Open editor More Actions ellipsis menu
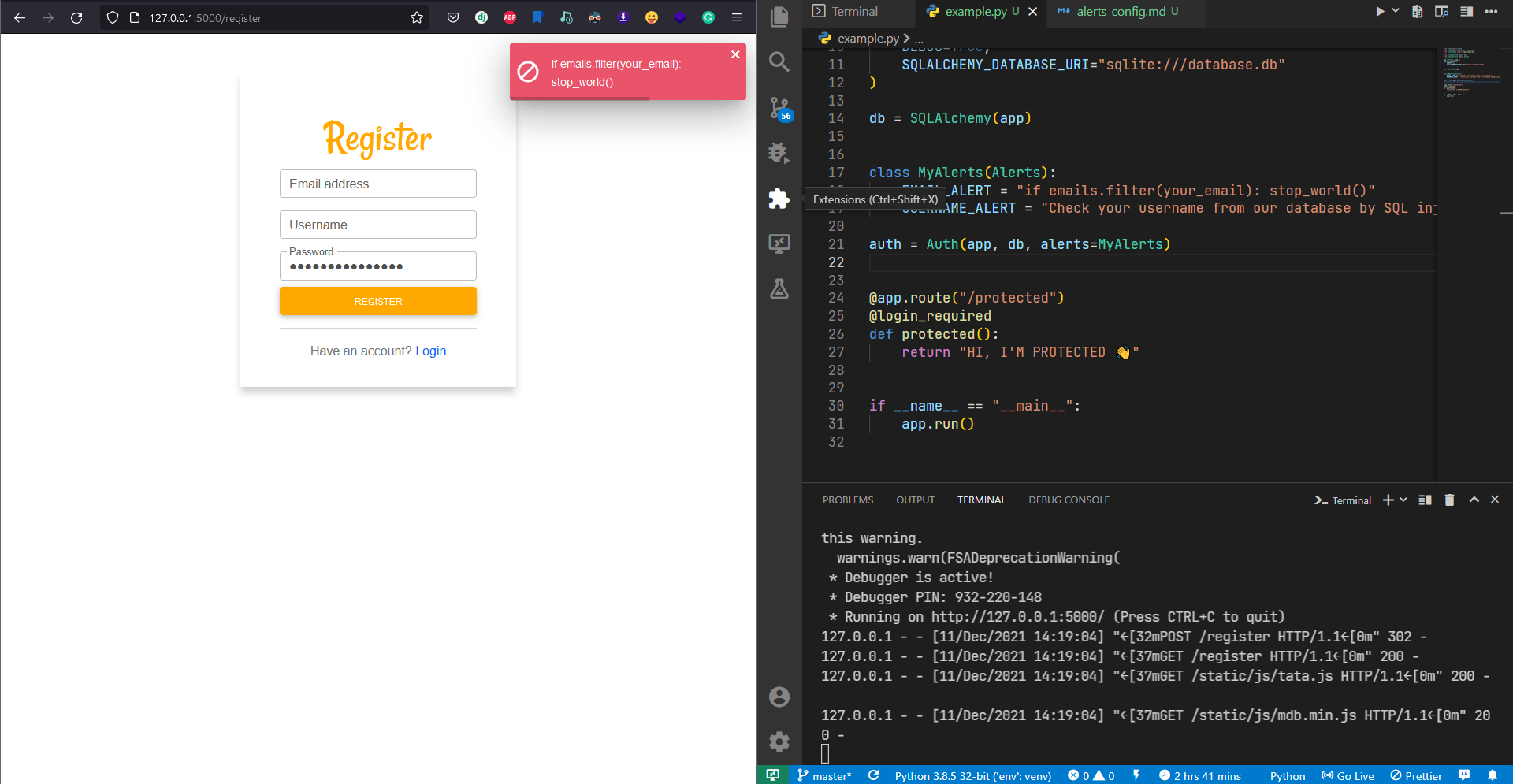The height and width of the screenshot is (784, 1513). coord(1491,11)
